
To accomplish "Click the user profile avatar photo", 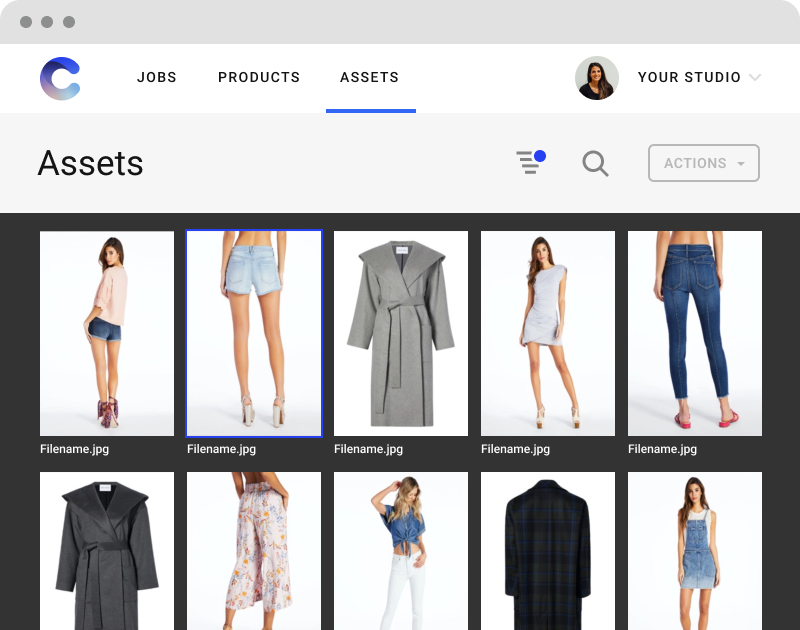I will click(x=597, y=78).
